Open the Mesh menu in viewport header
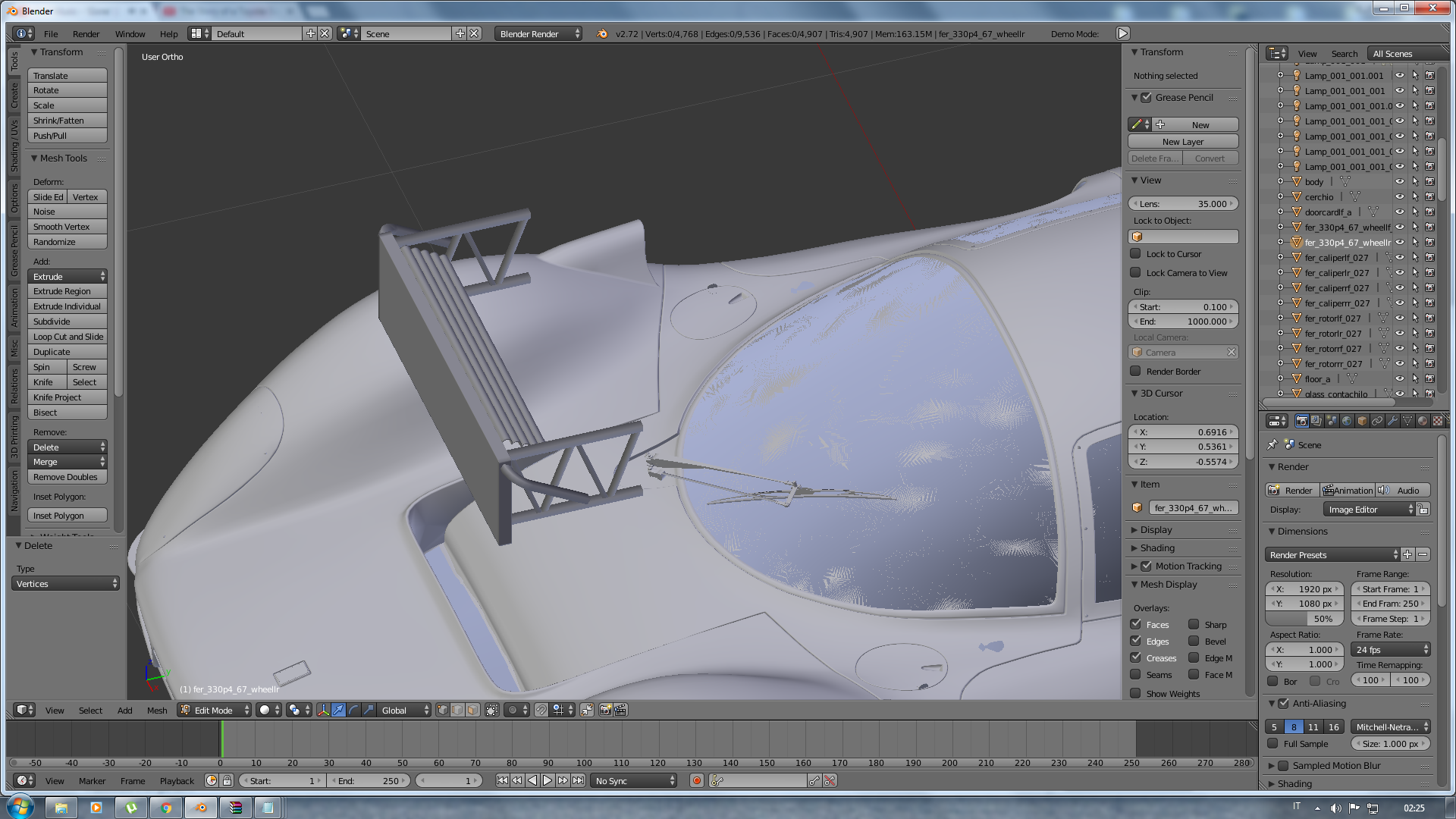The height and width of the screenshot is (819, 1456). 157,711
